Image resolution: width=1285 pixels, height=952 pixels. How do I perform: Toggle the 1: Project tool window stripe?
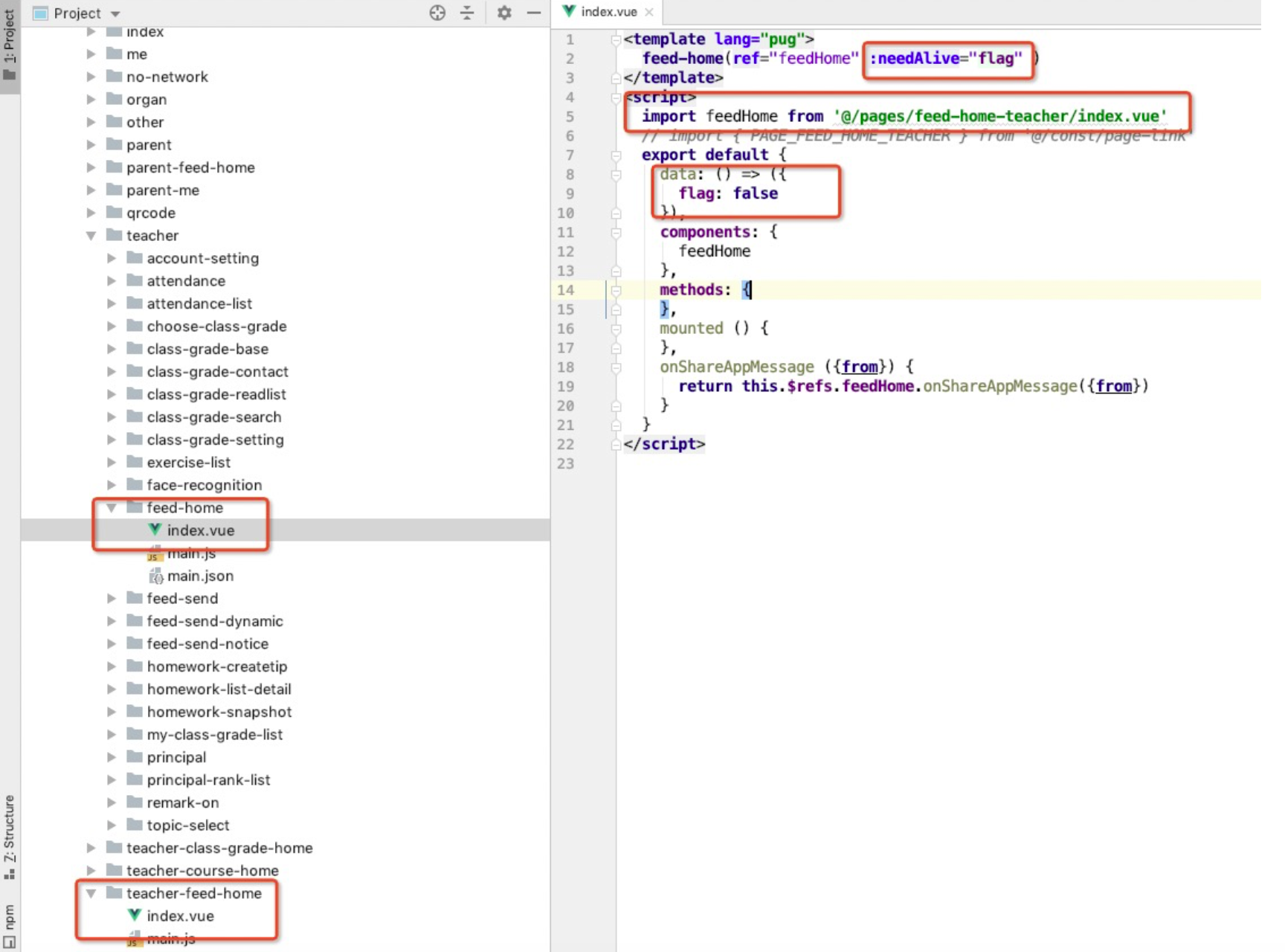click(10, 45)
